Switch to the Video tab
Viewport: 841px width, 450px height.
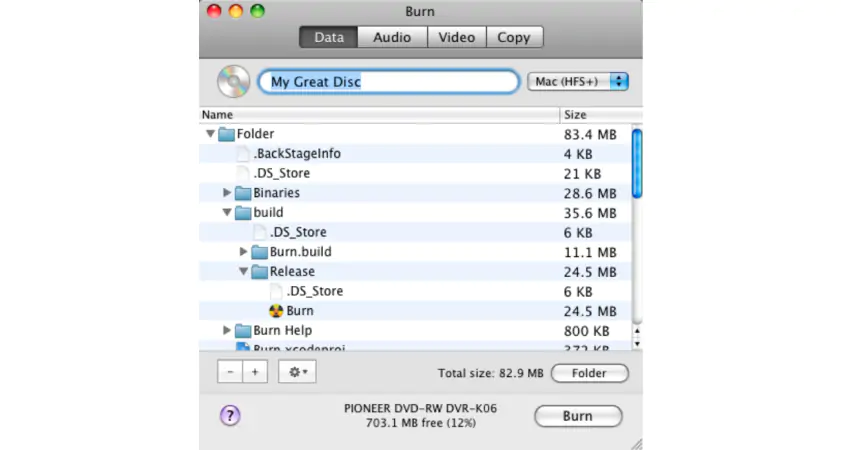pyautogui.click(x=457, y=37)
